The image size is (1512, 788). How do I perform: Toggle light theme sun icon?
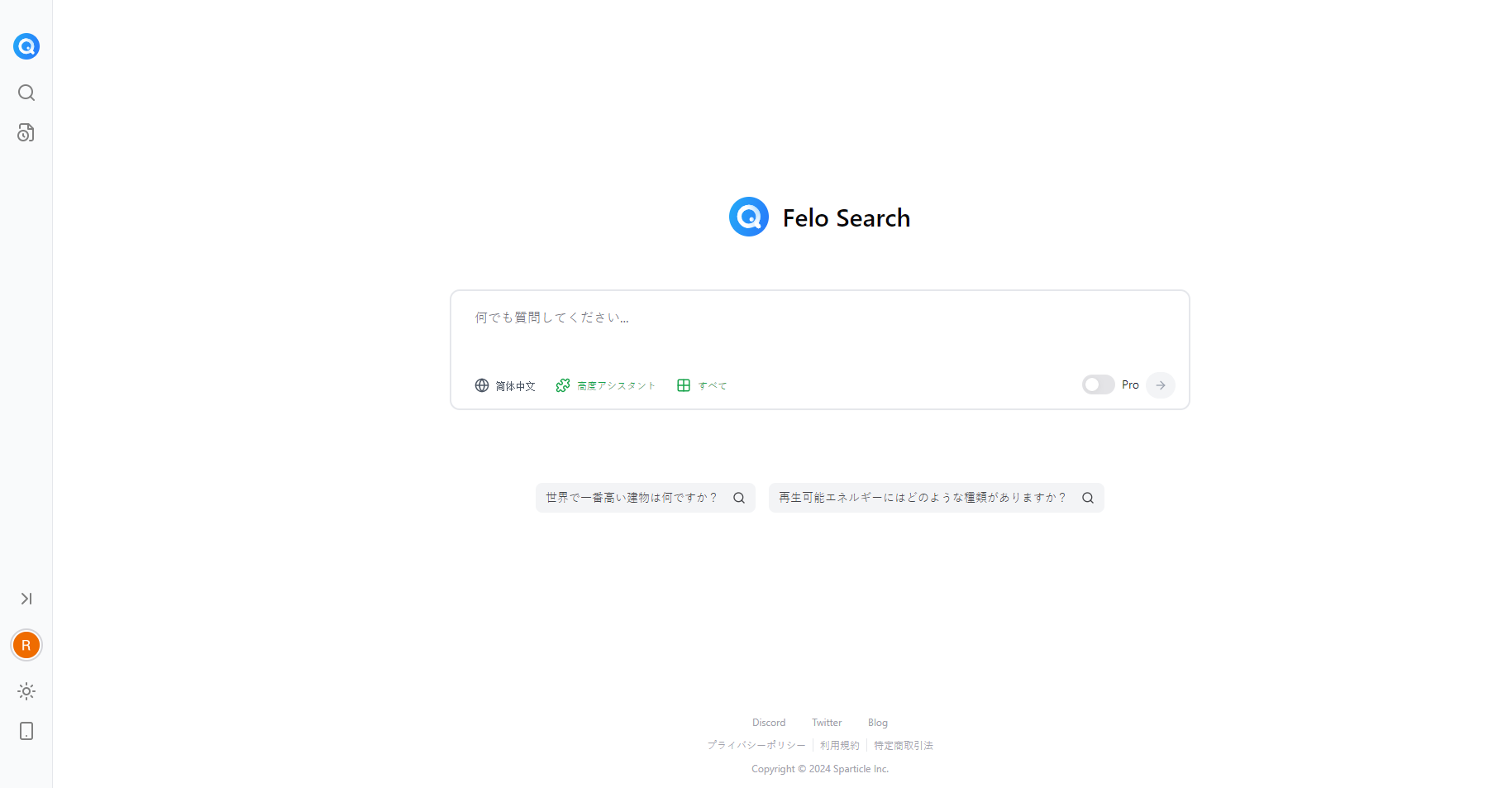pyautogui.click(x=26, y=691)
